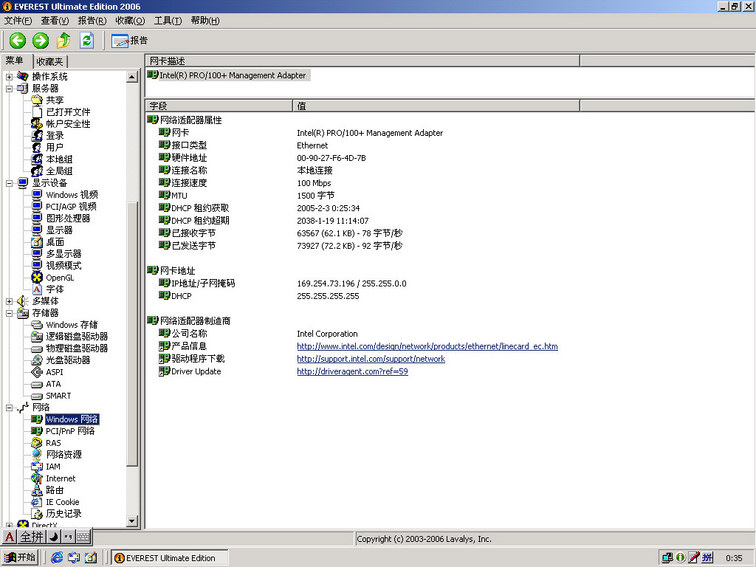This screenshot has height=567, width=756.
Task: Select the 字体 font icon
Action: pos(37,289)
